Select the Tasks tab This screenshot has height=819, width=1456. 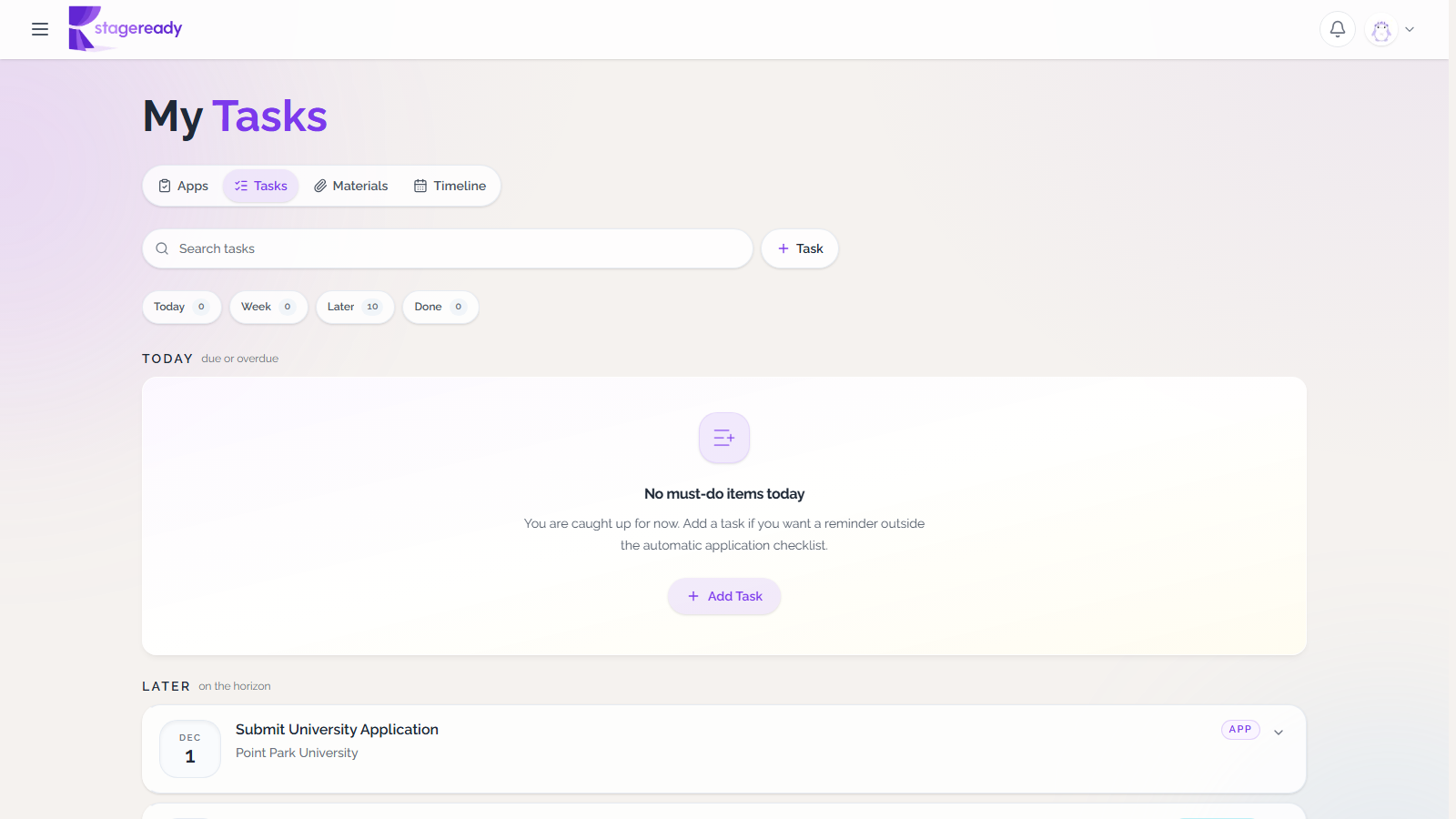pyautogui.click(x=261, y=186)
